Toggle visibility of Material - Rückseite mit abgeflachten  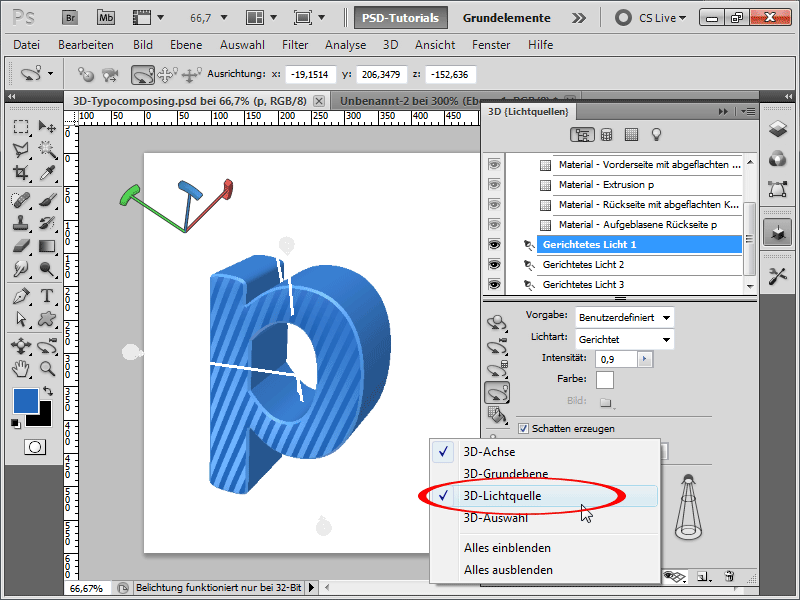(494, 204)
